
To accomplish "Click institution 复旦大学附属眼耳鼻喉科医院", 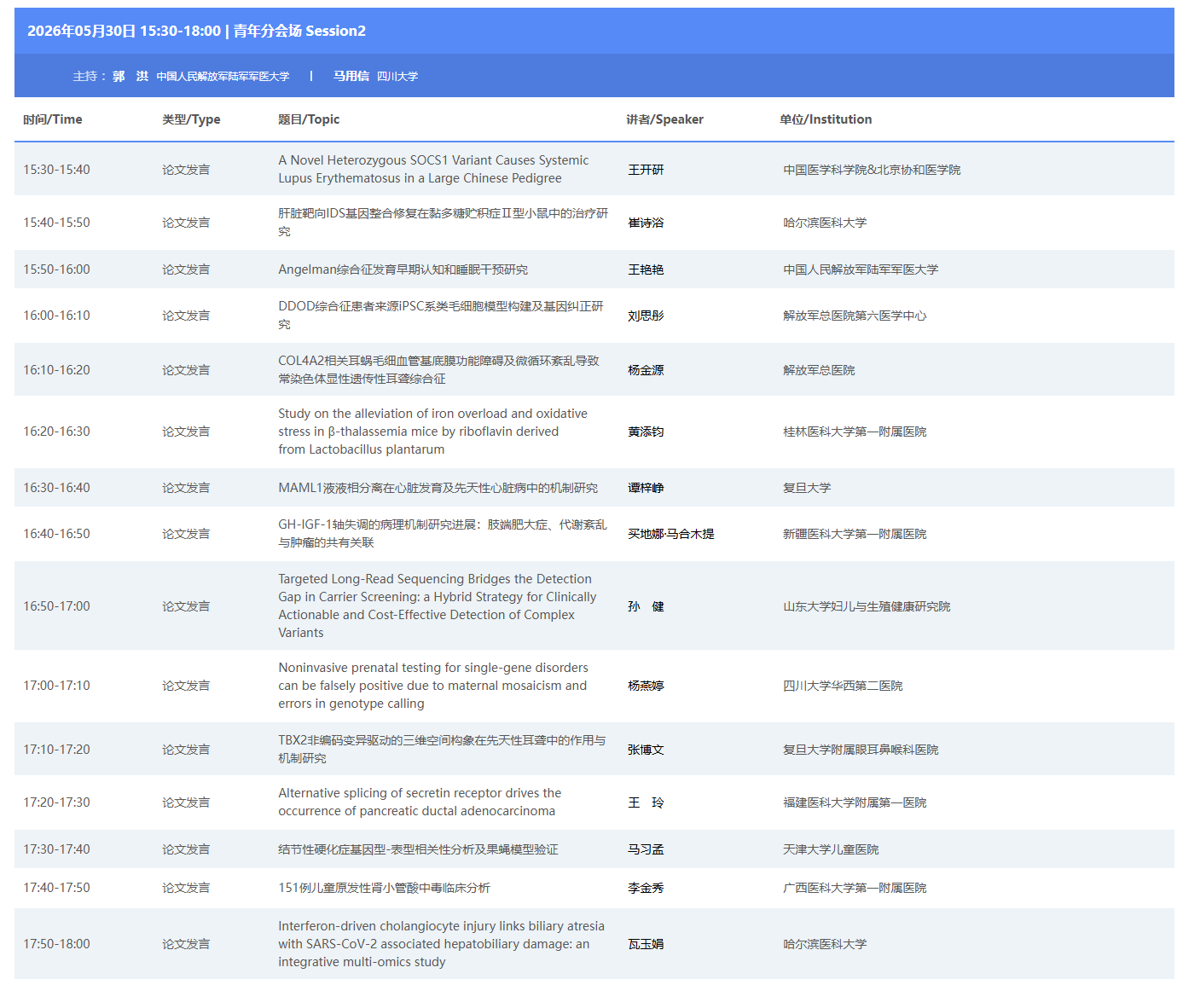I will point(861,750).
